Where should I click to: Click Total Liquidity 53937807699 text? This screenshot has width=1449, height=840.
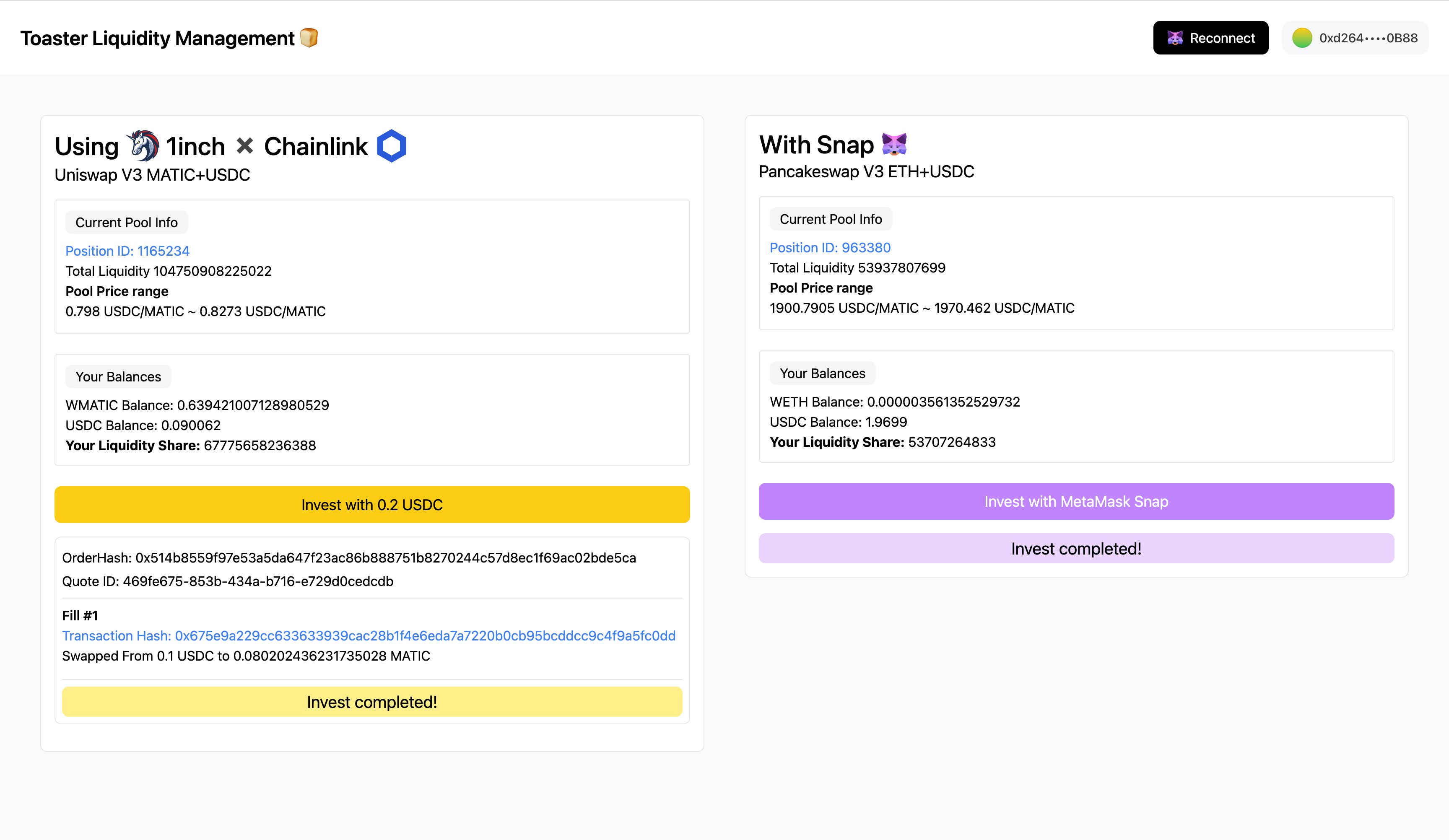tap(857, 267)
